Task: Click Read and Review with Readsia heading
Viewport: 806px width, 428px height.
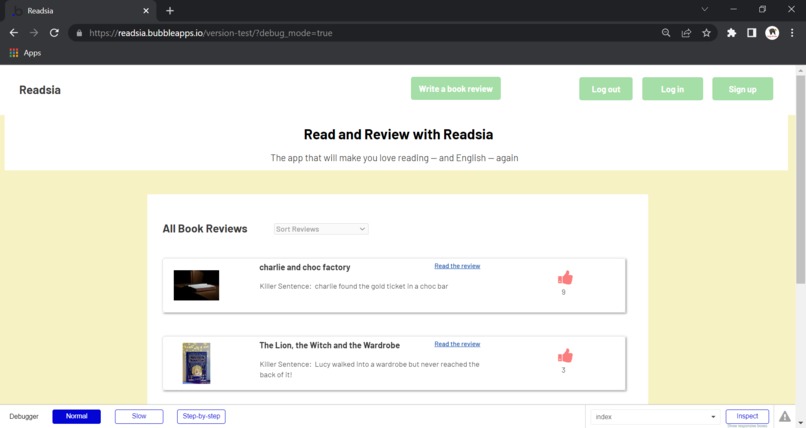Action: pos(398,135)
